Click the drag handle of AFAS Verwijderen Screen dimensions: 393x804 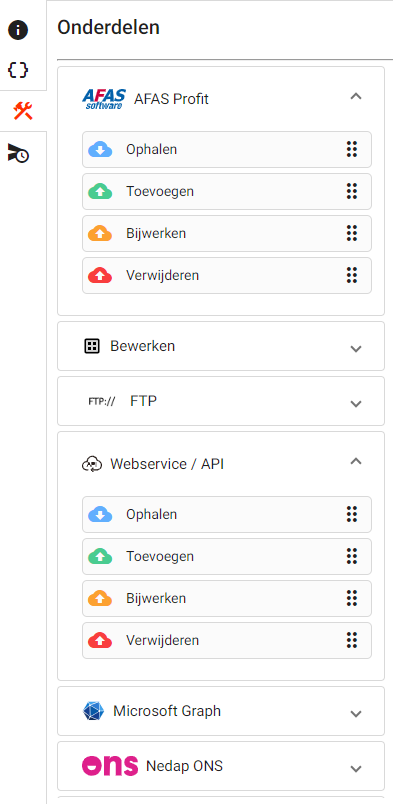tap(351, 275)
